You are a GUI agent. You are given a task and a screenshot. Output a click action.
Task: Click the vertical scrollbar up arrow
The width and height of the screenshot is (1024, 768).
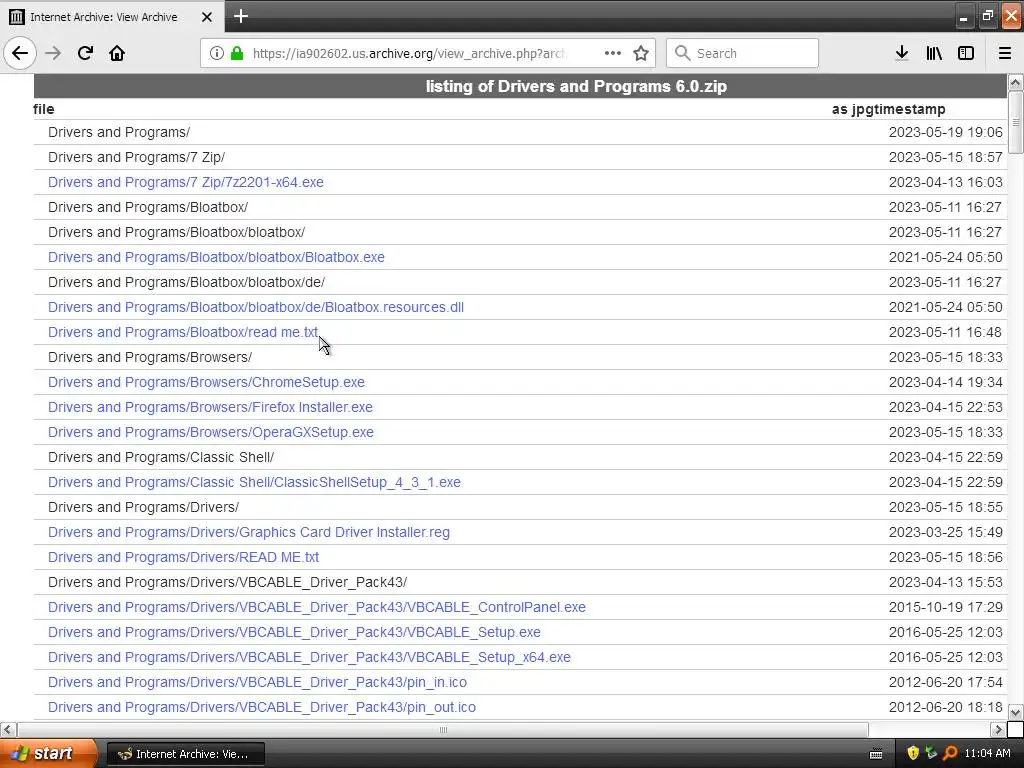[x=1016, y=82]
